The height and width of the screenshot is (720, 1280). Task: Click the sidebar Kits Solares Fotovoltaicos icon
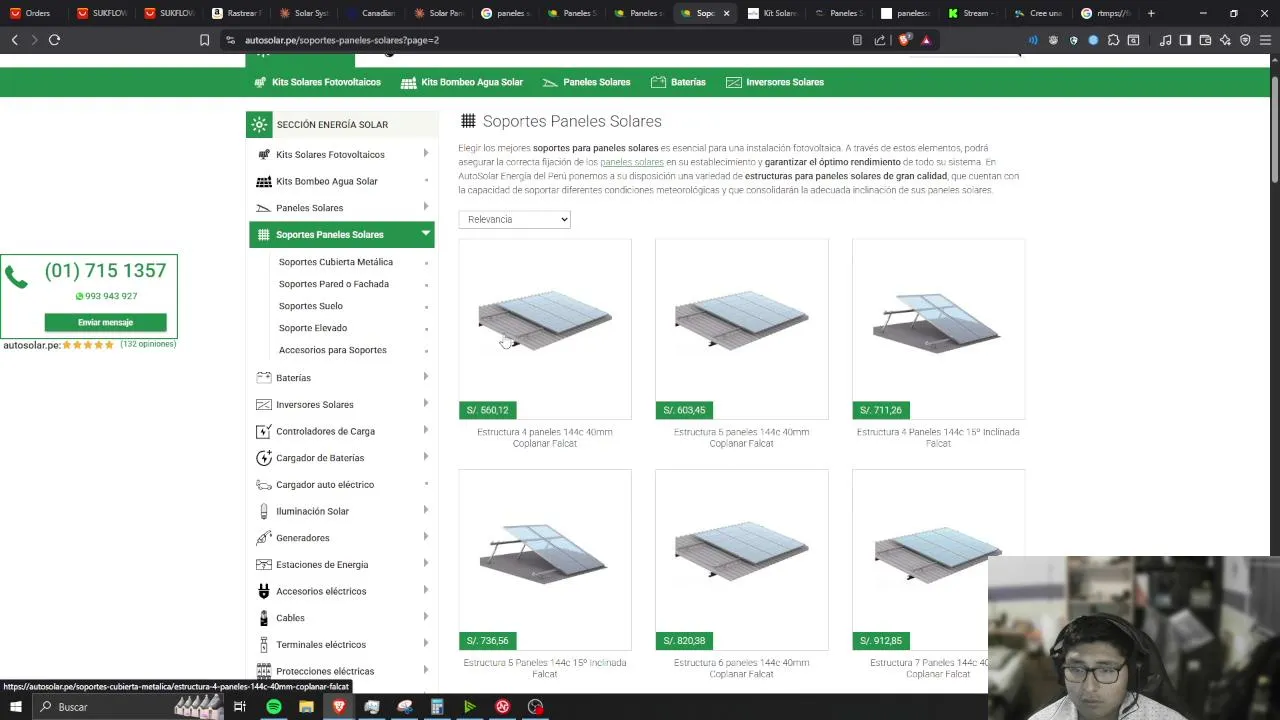[264, 154]
